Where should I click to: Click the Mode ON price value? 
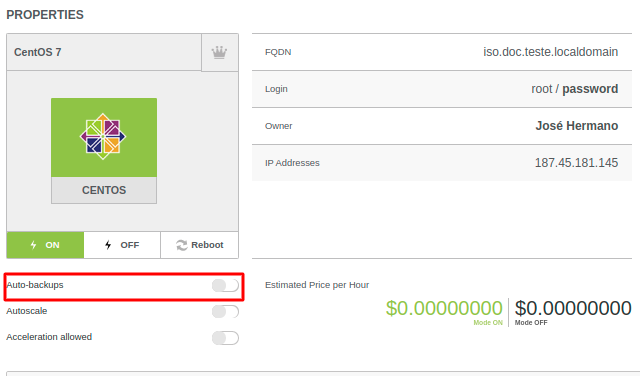pyautogui.click(x=444, y=308)
